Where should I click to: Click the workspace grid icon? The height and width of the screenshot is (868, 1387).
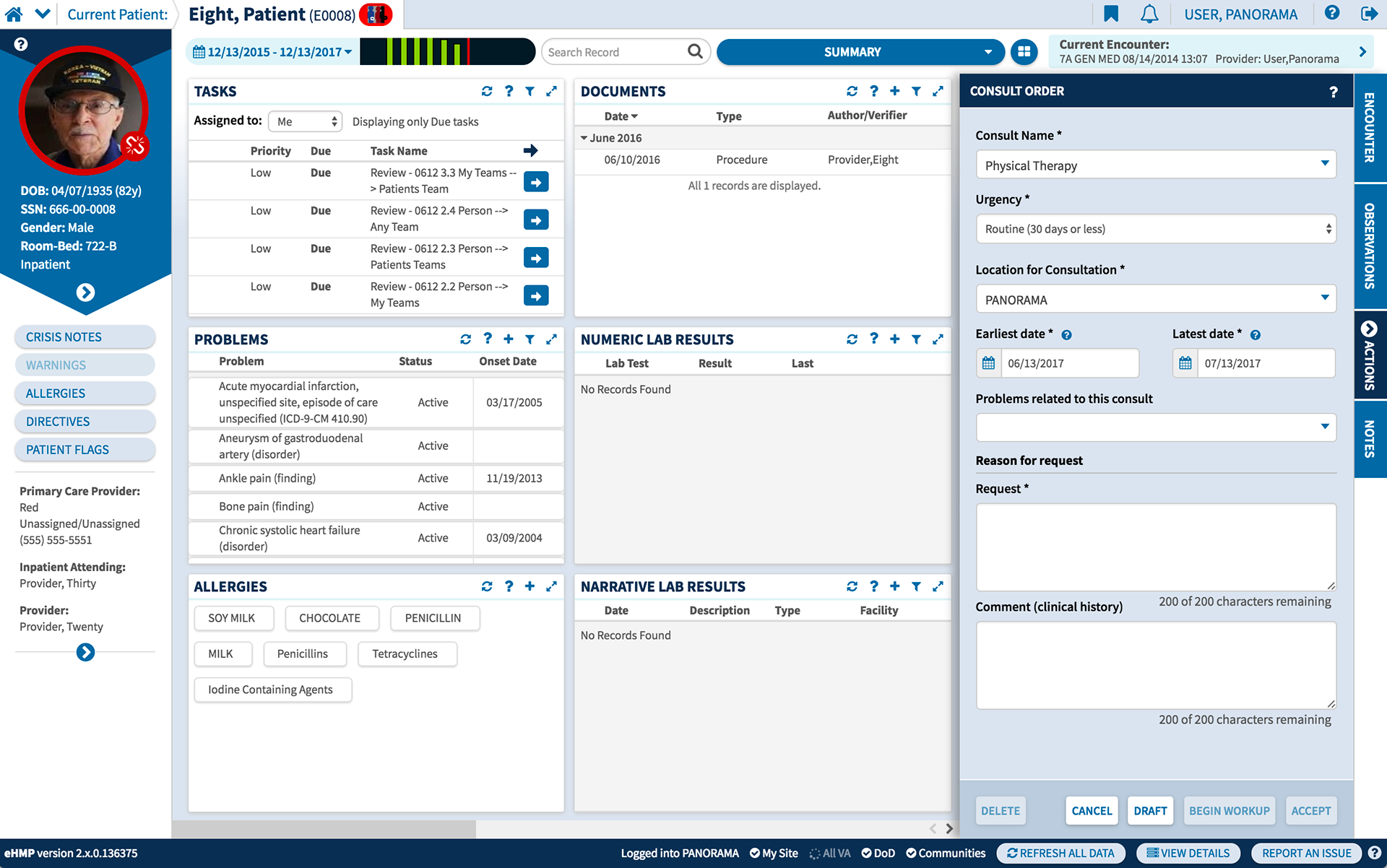pyautogui.click(x=1024, y=52)
